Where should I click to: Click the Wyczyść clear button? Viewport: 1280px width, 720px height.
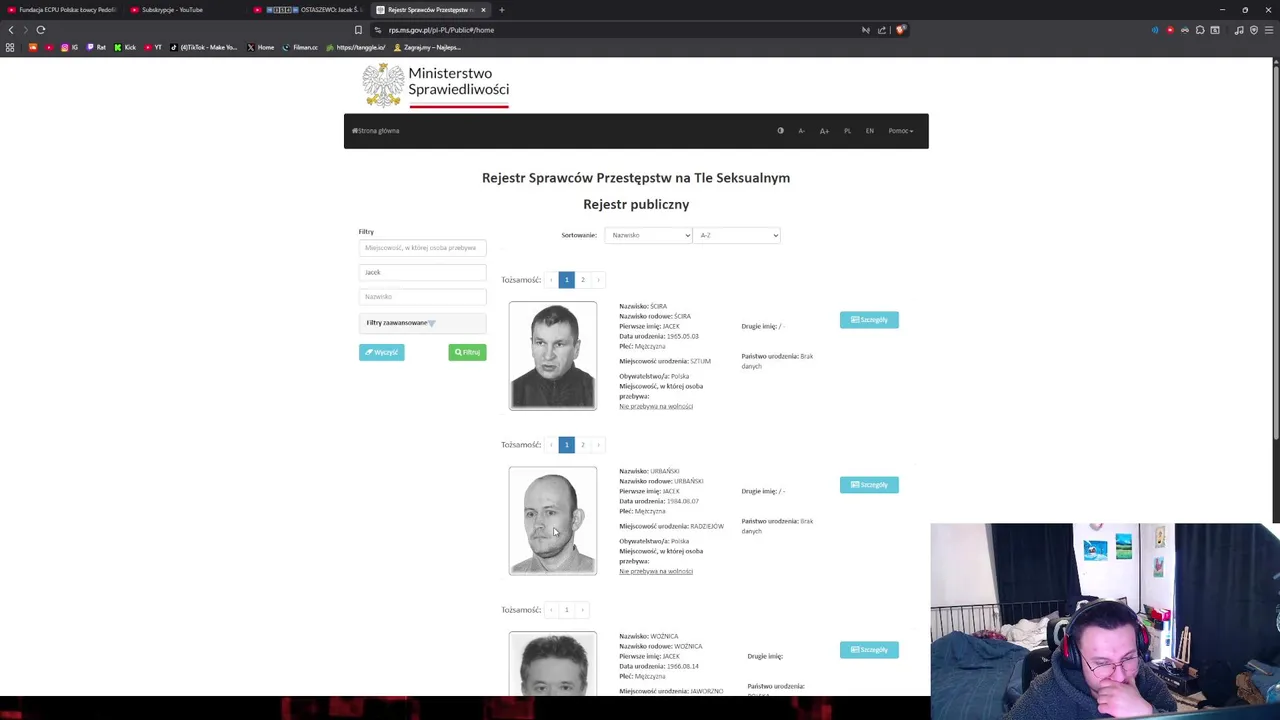(x=381, y=352)
